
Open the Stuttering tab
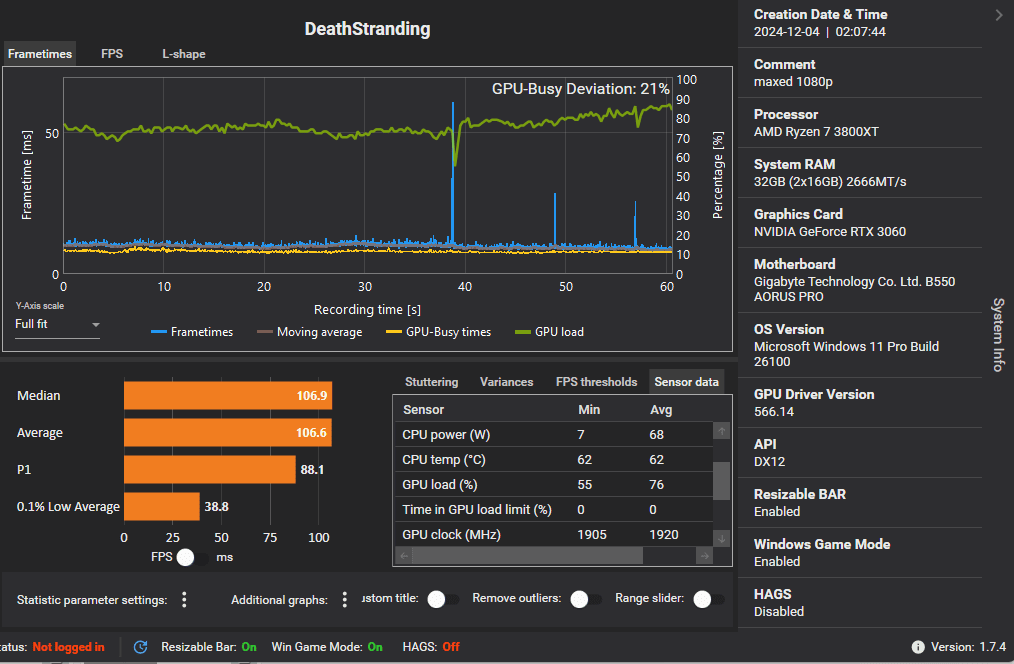431,381
